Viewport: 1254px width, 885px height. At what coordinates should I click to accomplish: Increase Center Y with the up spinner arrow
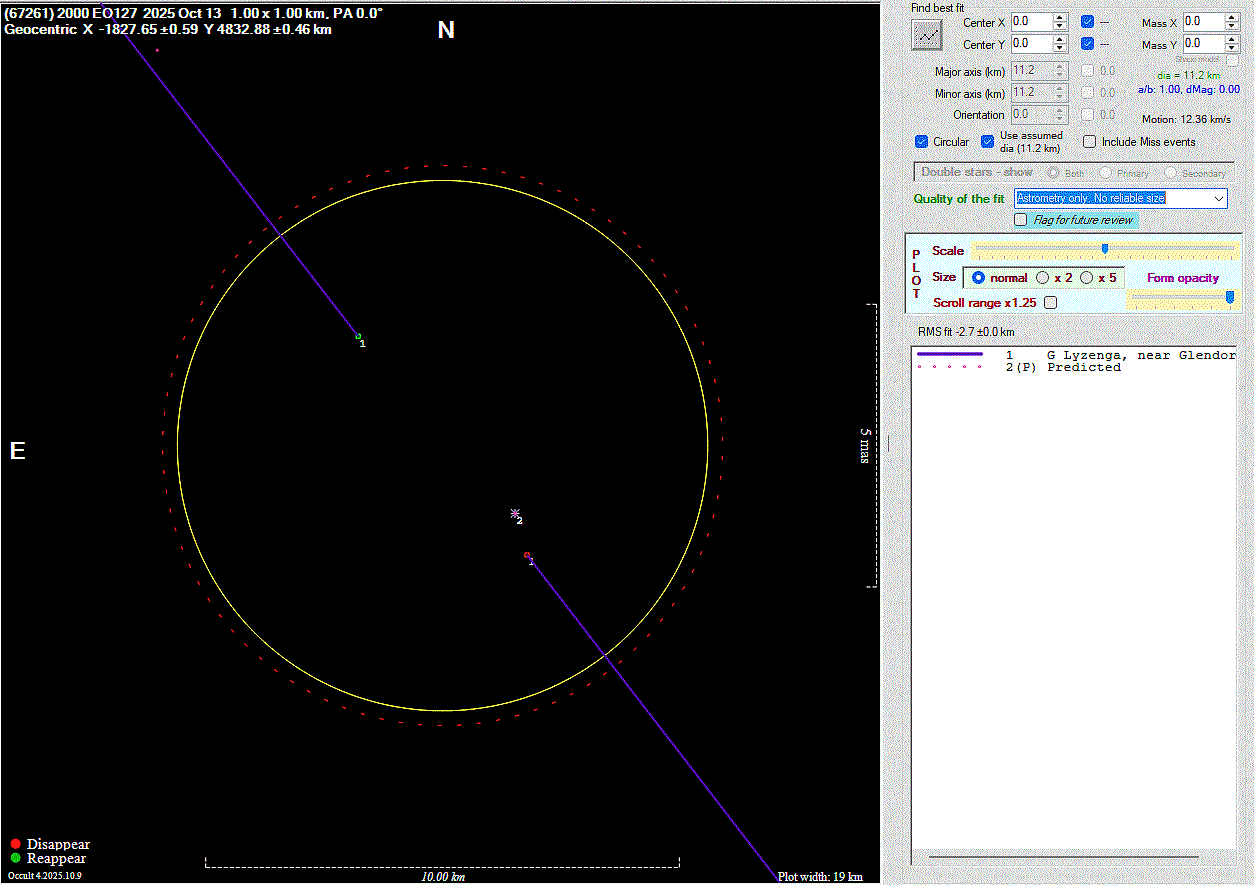tap(1060, 39)
